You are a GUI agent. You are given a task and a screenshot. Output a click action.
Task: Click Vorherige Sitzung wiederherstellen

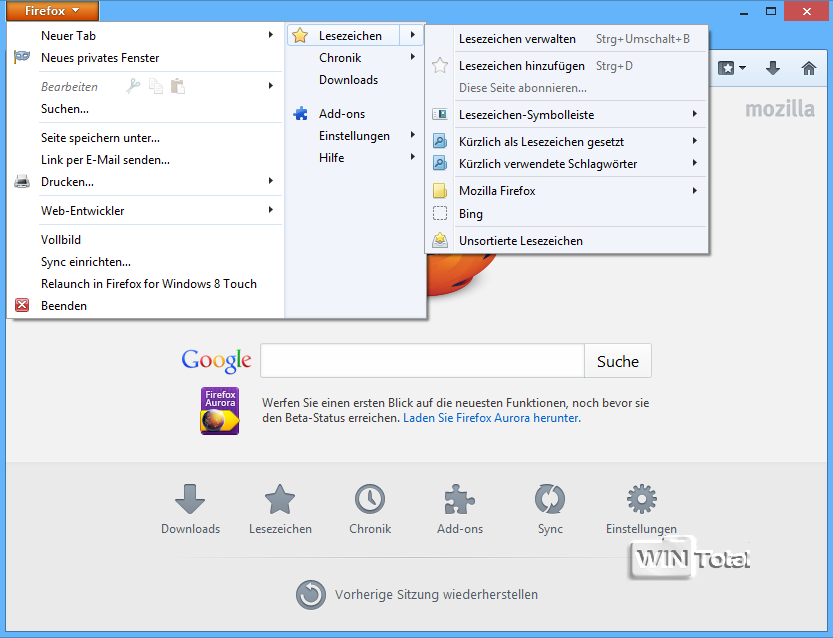point(436,594)
